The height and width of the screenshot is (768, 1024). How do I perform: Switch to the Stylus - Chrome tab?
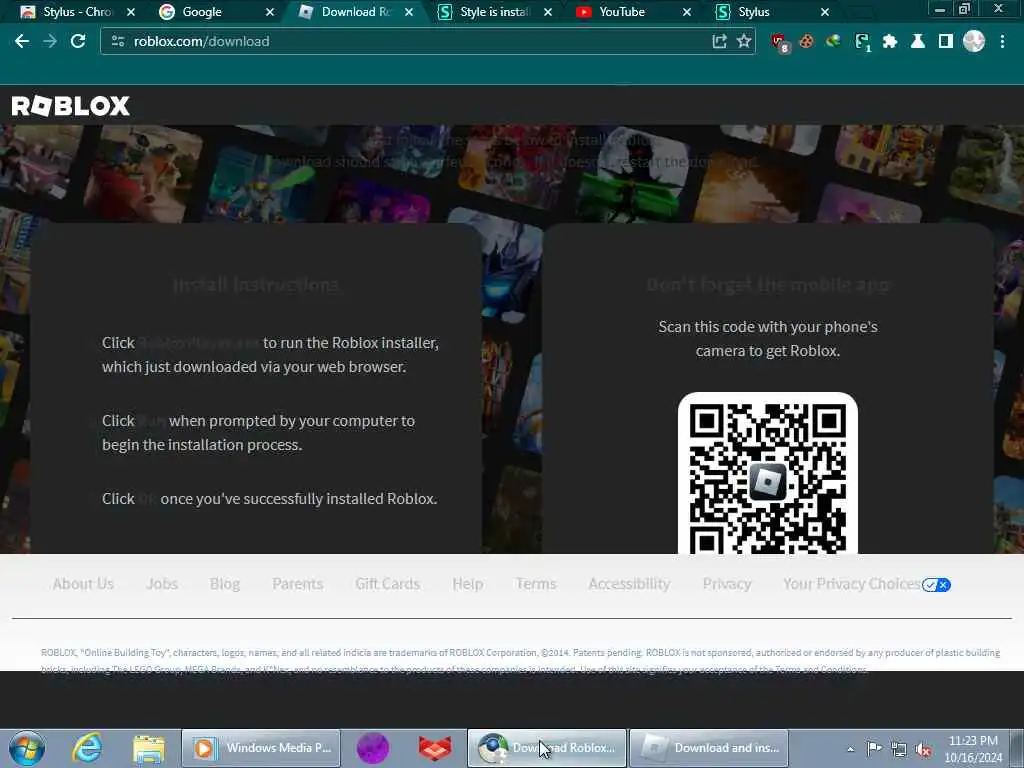pos(78,12)
